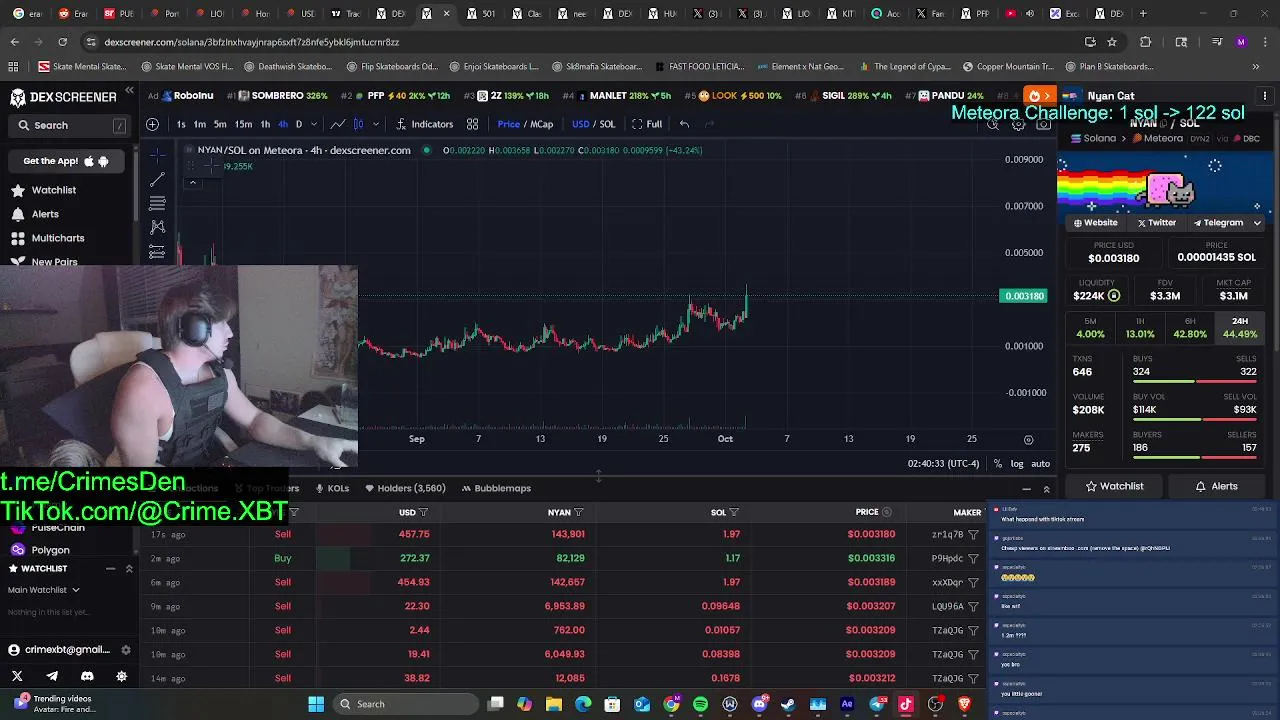Open the token options three-dot menu
This screenshot has height=720, width=1280.
click(x=1265, y=96)
